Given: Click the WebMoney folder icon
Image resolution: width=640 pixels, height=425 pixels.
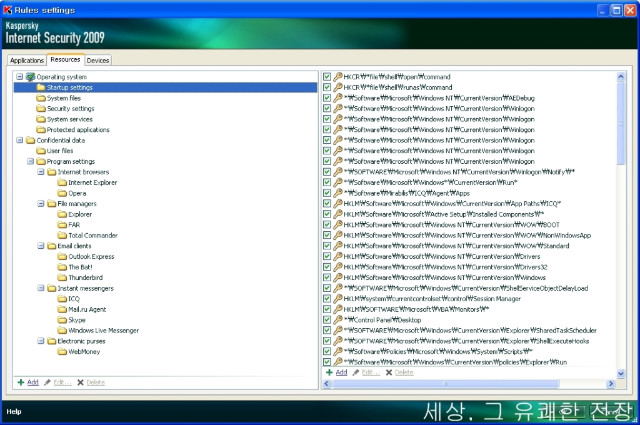Looking at the screenshot, I should click(62, 352).
